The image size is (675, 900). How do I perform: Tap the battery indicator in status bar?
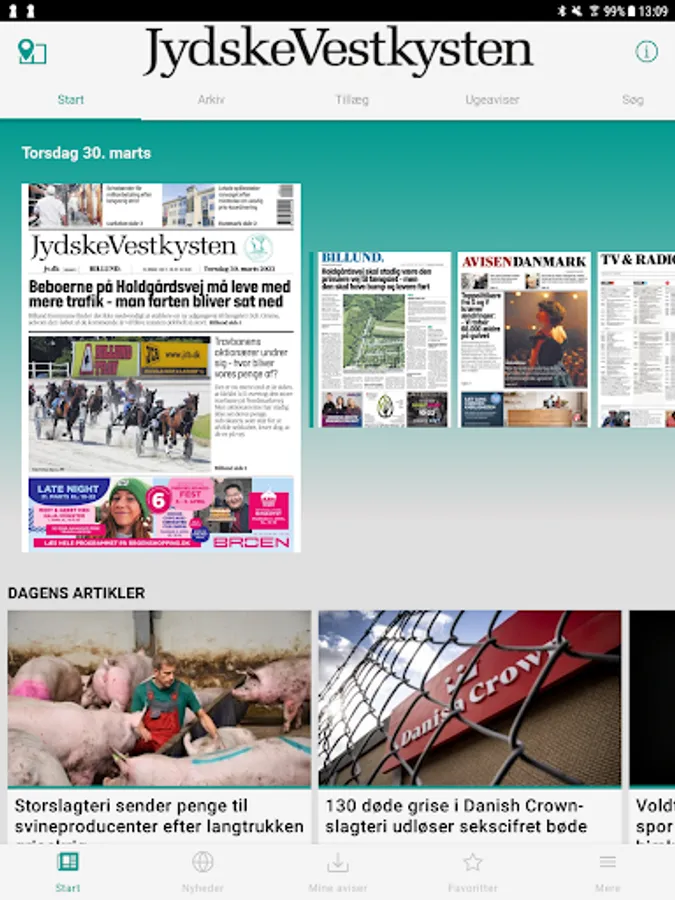pos(631,11)
